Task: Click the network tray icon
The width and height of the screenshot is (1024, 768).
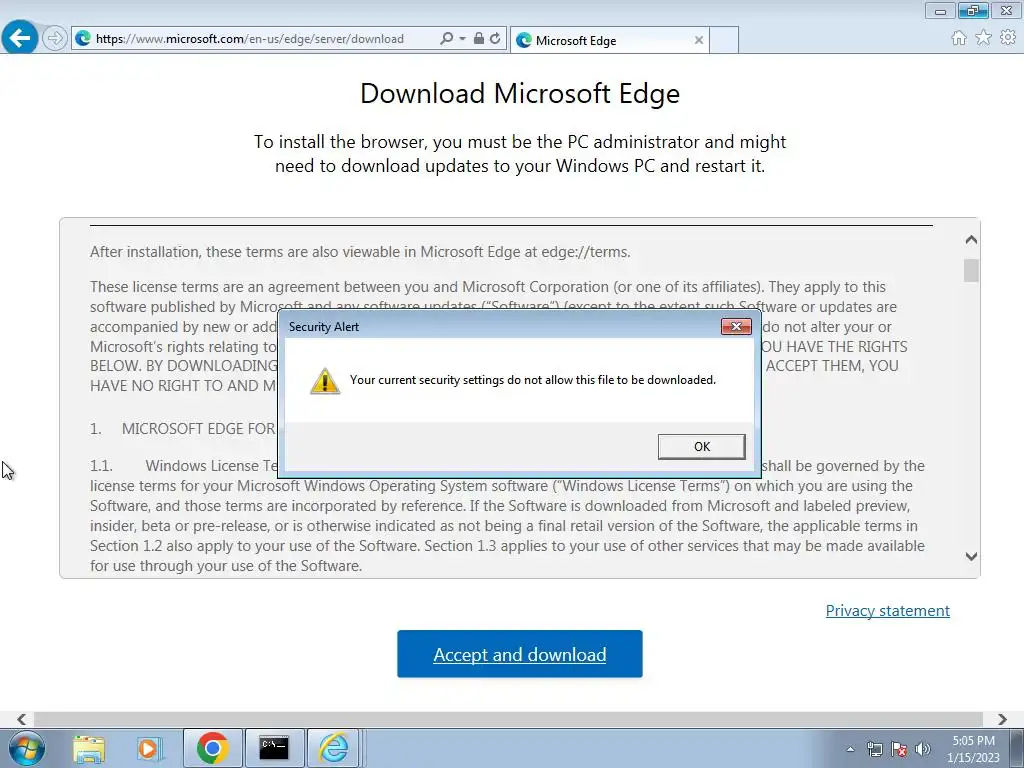Action: click(x=874, y=749)
